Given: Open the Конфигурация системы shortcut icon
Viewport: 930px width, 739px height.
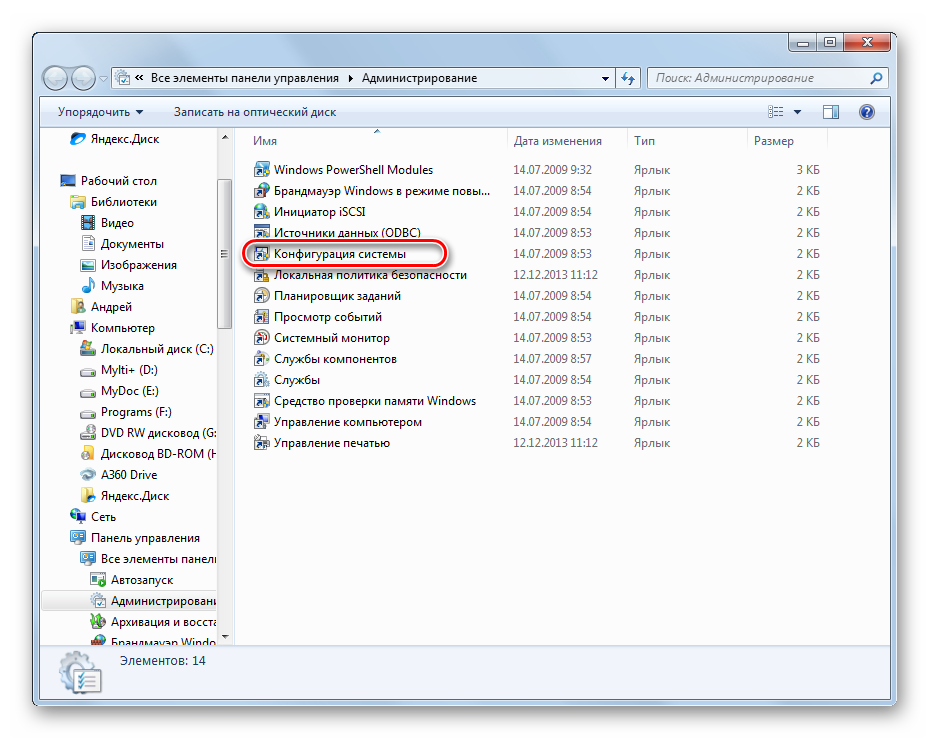Looking at the screenshot, I should [x=262, y=254].
